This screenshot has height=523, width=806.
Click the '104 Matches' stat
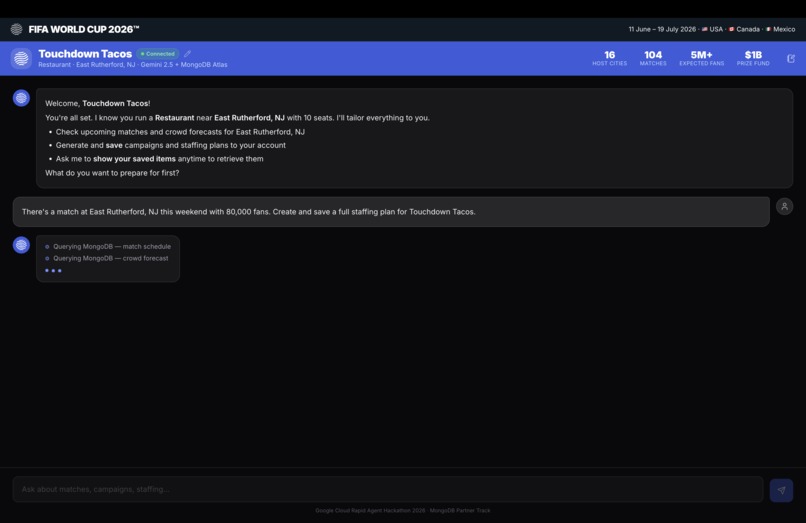tap(653, 58)
